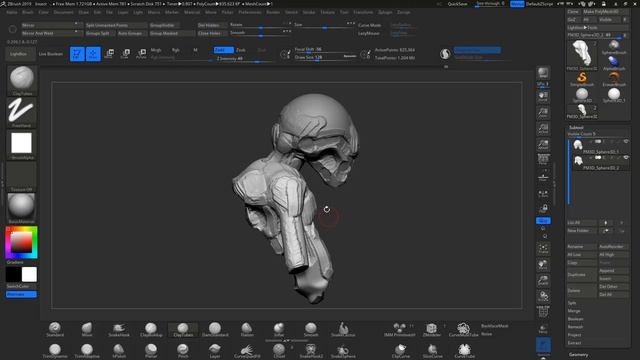Screen dimensions: 640x360
Task: Click the Duplicate subtool button
Action: 581,275
